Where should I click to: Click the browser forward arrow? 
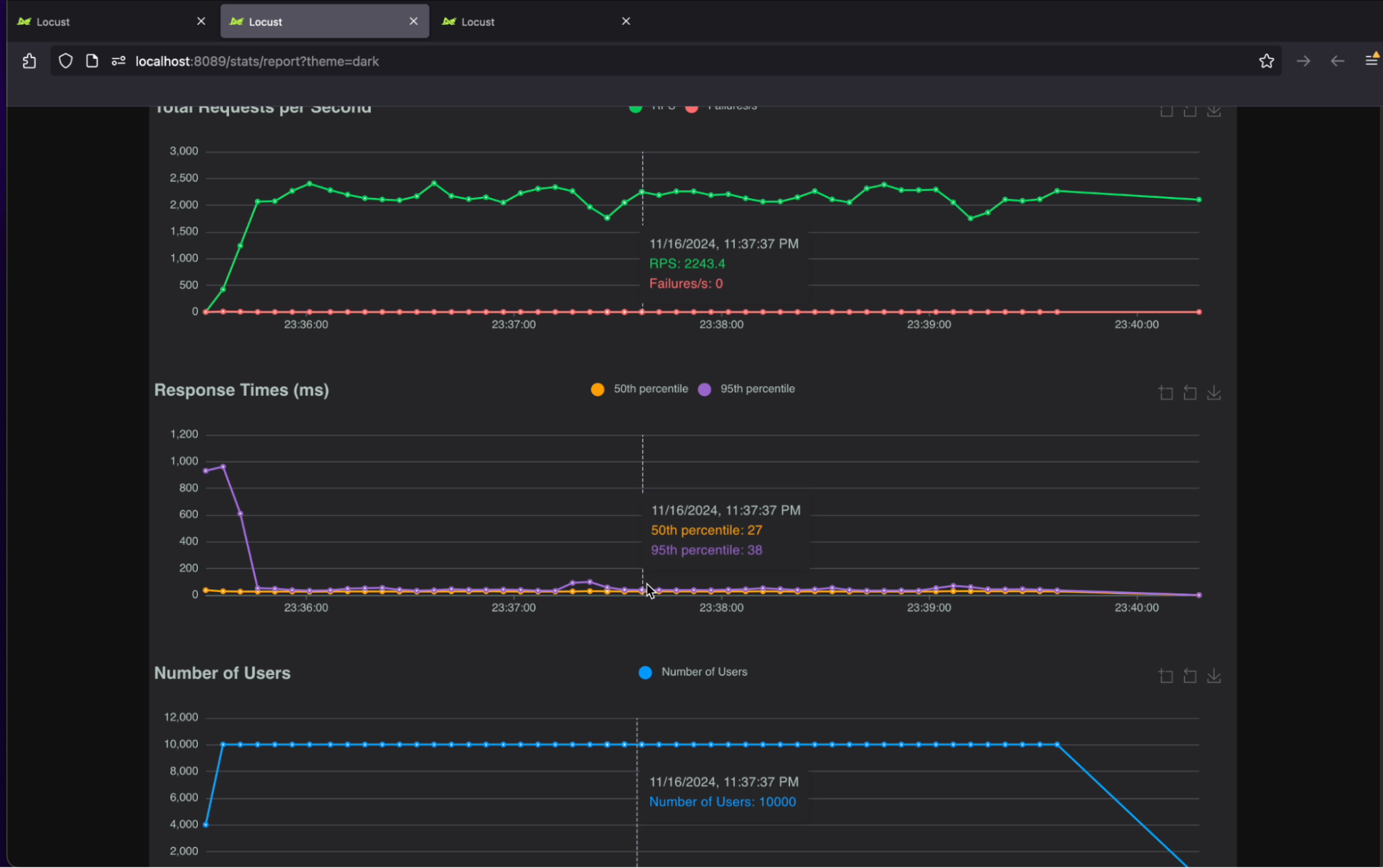click(x=1303, y=61)
